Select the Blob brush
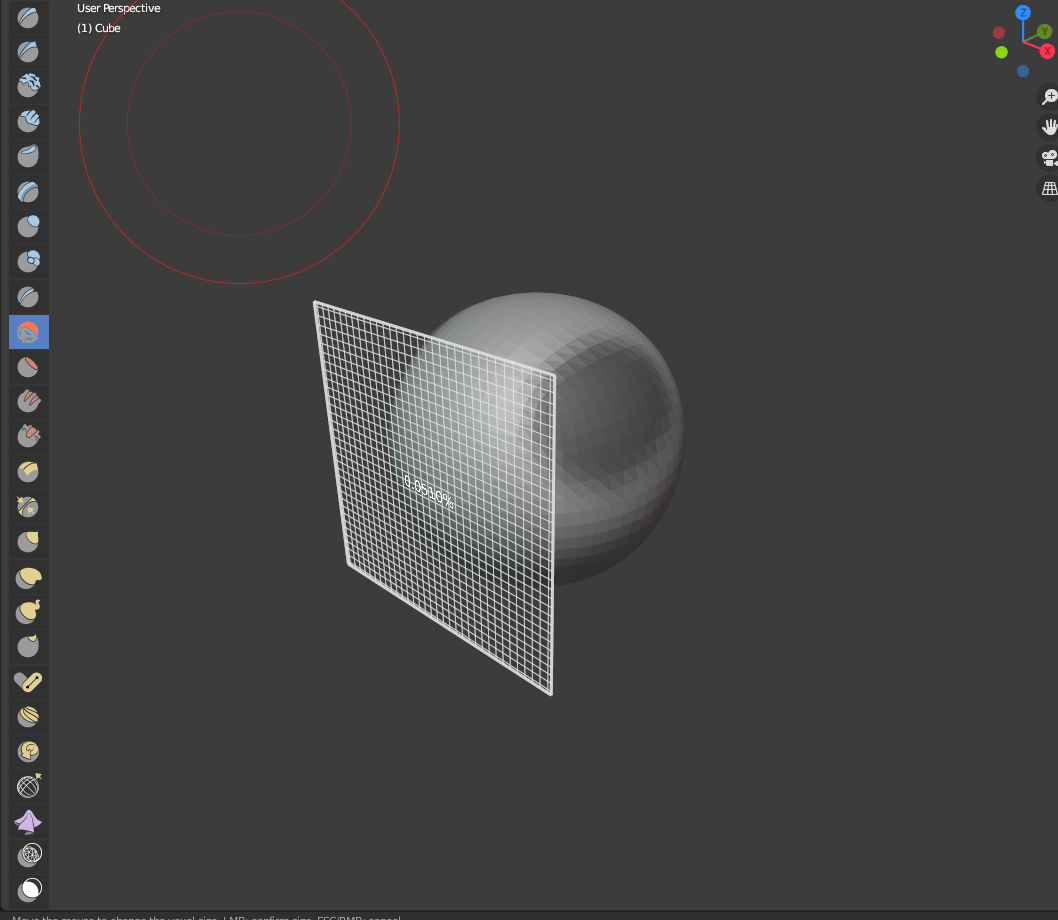Image resolution: width=1058 pixels, height=920 pixels. [28, 262]
